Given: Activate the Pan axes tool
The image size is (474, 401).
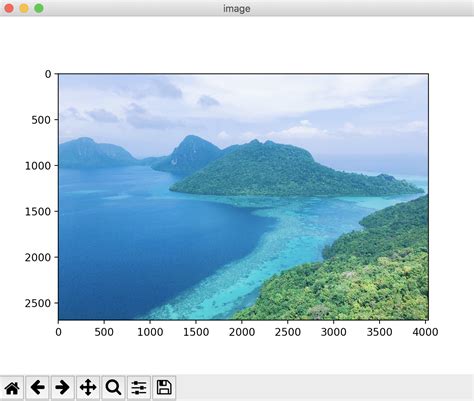Looking at the screenshot, I should [88, 388].
